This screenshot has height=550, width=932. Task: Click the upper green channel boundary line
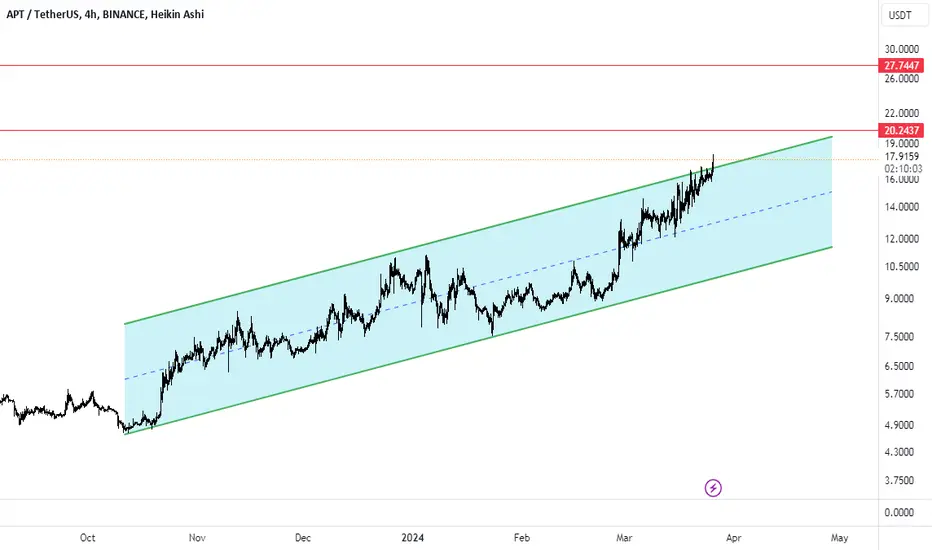(x=478, y=230)
